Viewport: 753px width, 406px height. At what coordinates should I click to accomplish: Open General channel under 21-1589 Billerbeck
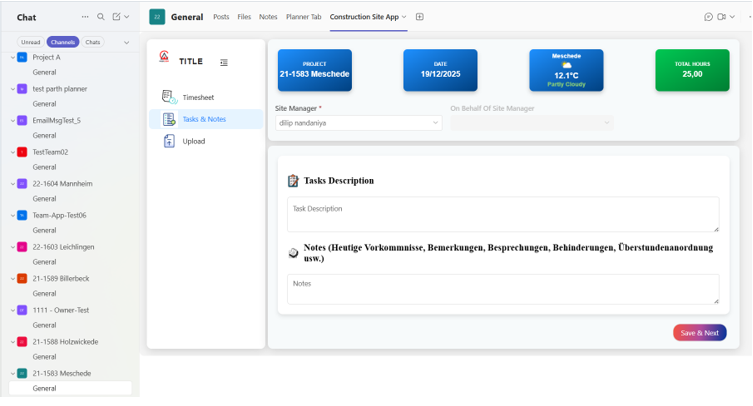(44, 294)
